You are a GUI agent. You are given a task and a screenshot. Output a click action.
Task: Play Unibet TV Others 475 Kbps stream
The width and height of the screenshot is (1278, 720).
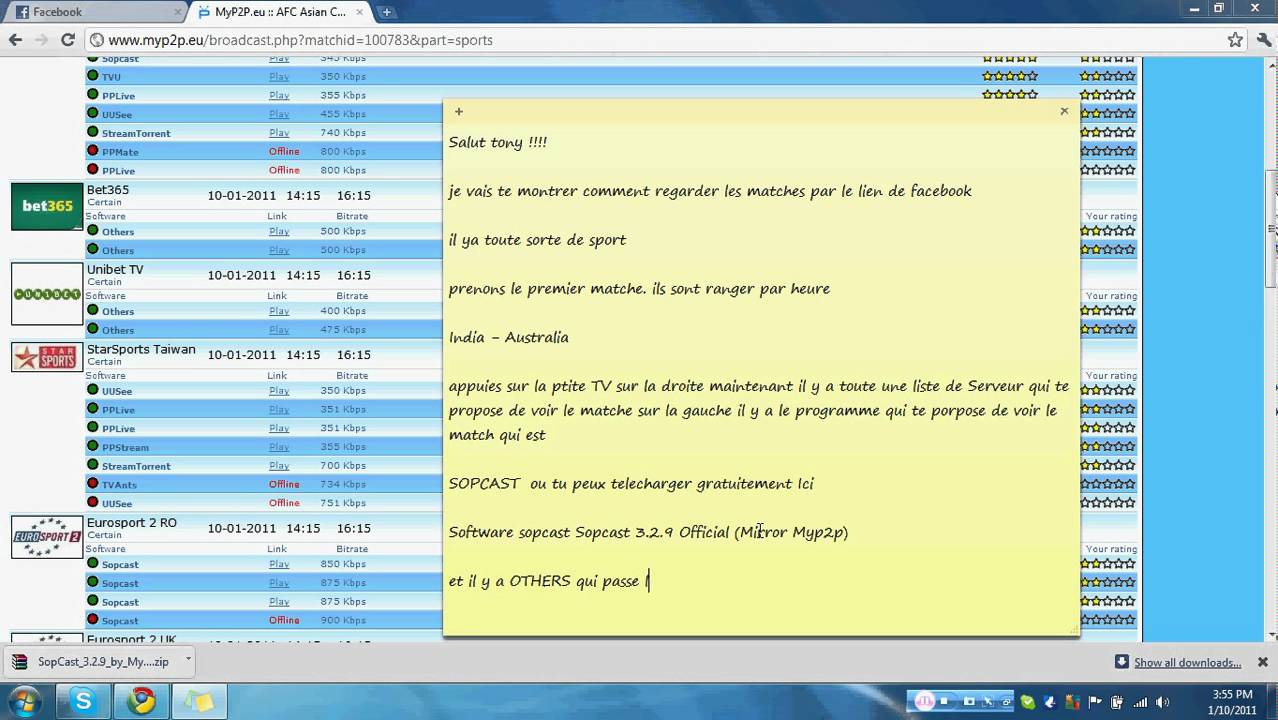tap(279, 330)
